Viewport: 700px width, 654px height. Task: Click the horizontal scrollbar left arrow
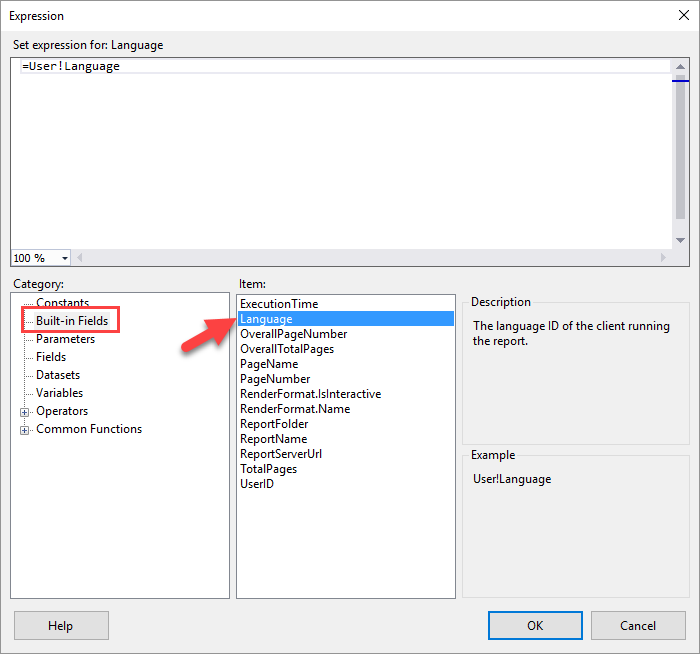pos(79,258)
